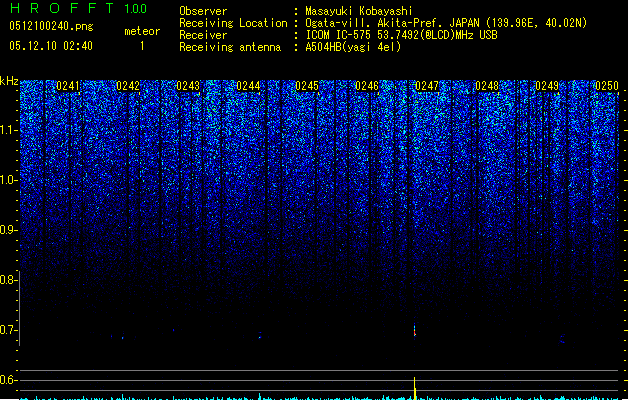This screenshot has width=629, height=400.
Task: Click the 0248 time marker
Action: click(x=487, y=86)
